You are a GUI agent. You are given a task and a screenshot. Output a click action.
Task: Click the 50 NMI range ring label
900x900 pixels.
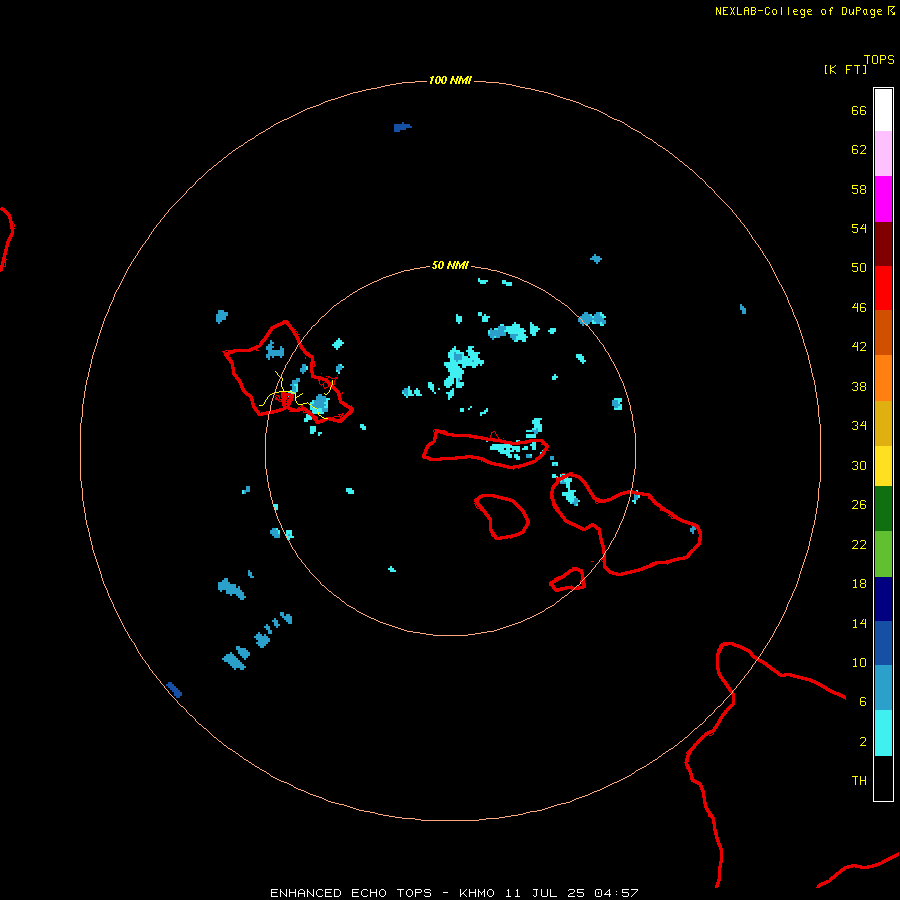tap(450, 265)
